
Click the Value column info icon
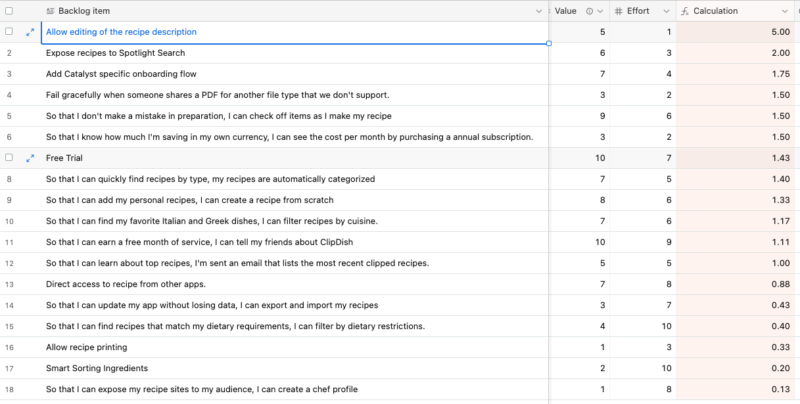[x=589, y=11]
